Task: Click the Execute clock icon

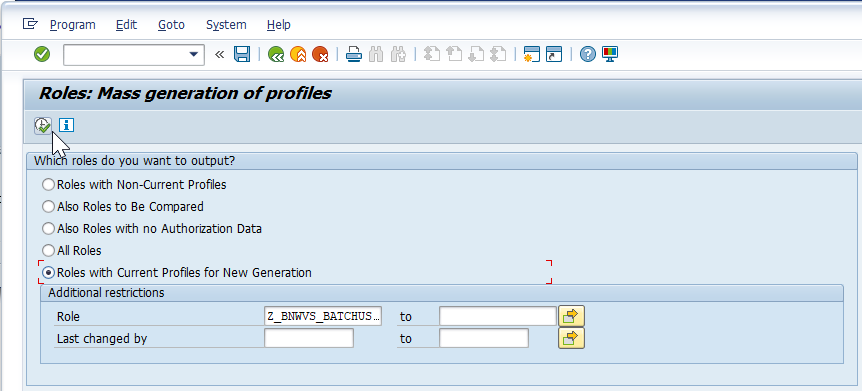Action: pyautogui.click(x=43, y=125)
